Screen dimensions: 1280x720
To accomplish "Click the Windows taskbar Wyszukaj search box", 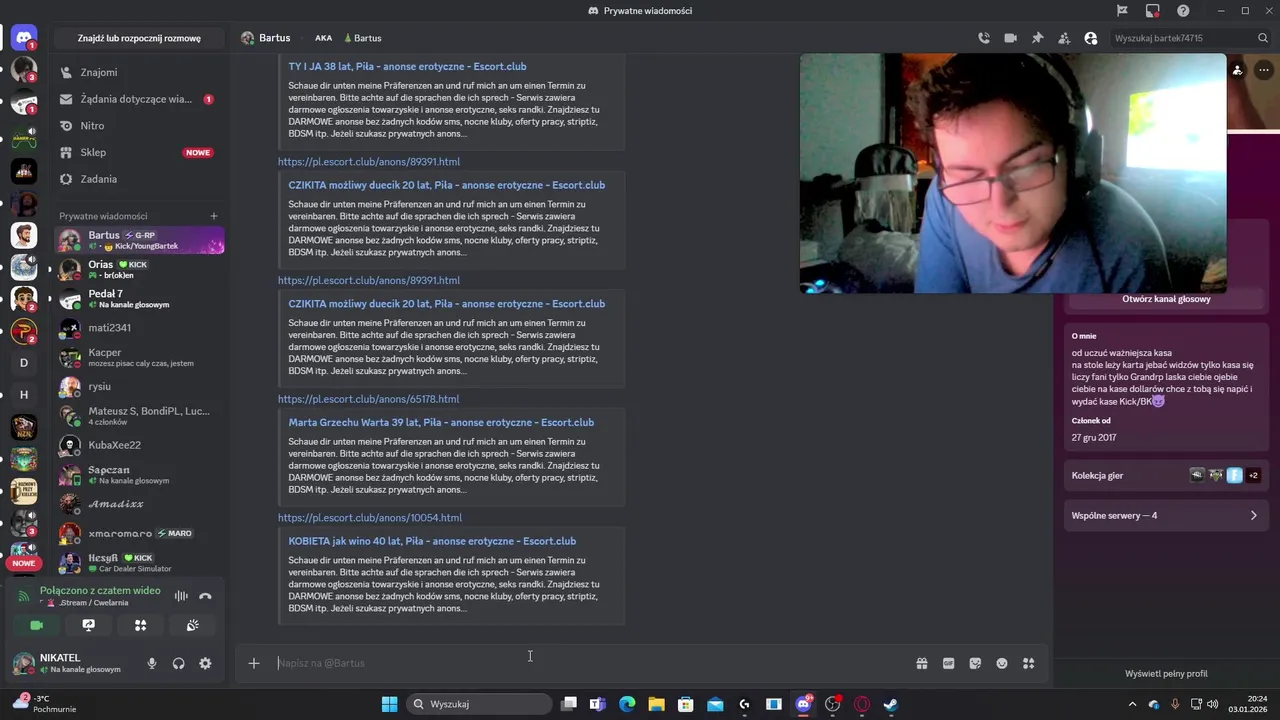I will (479, 704).
